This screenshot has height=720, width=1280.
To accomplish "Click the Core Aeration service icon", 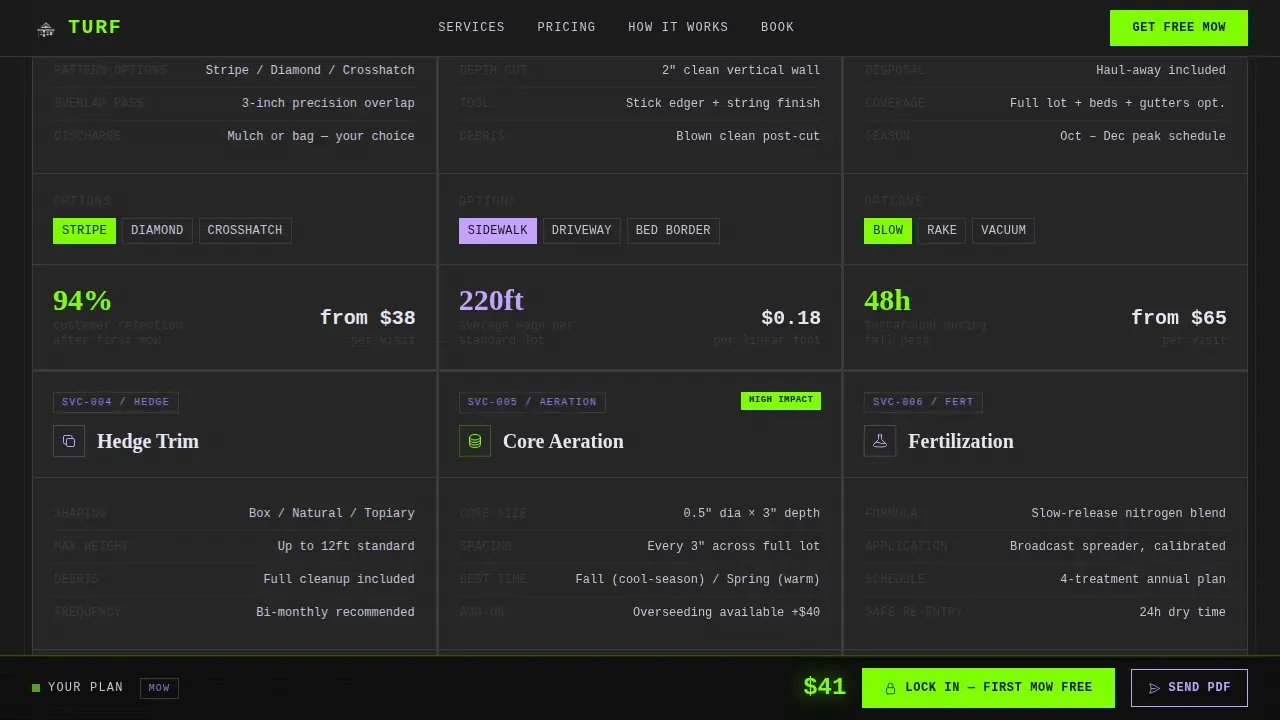I will click(x=475, y=441).
